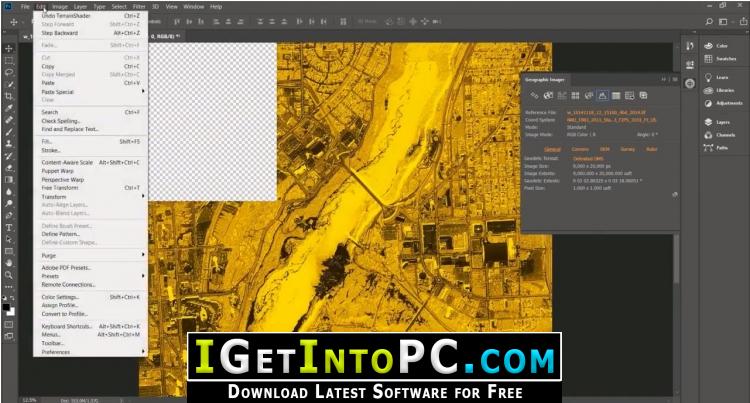Select the Move tool in the toolbox

9,49
